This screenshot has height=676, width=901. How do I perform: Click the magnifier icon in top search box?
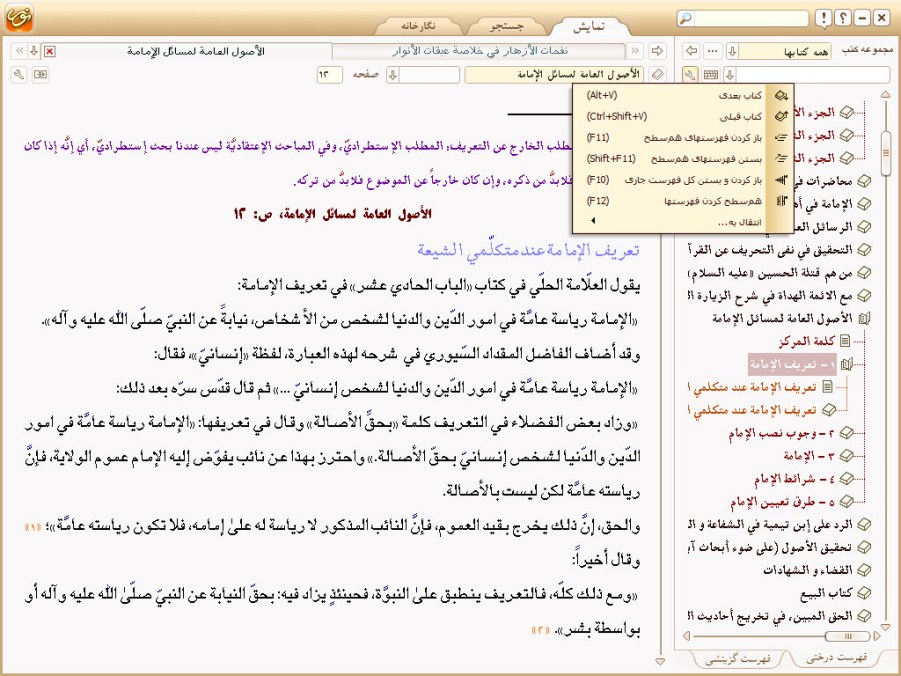(686, 18)
